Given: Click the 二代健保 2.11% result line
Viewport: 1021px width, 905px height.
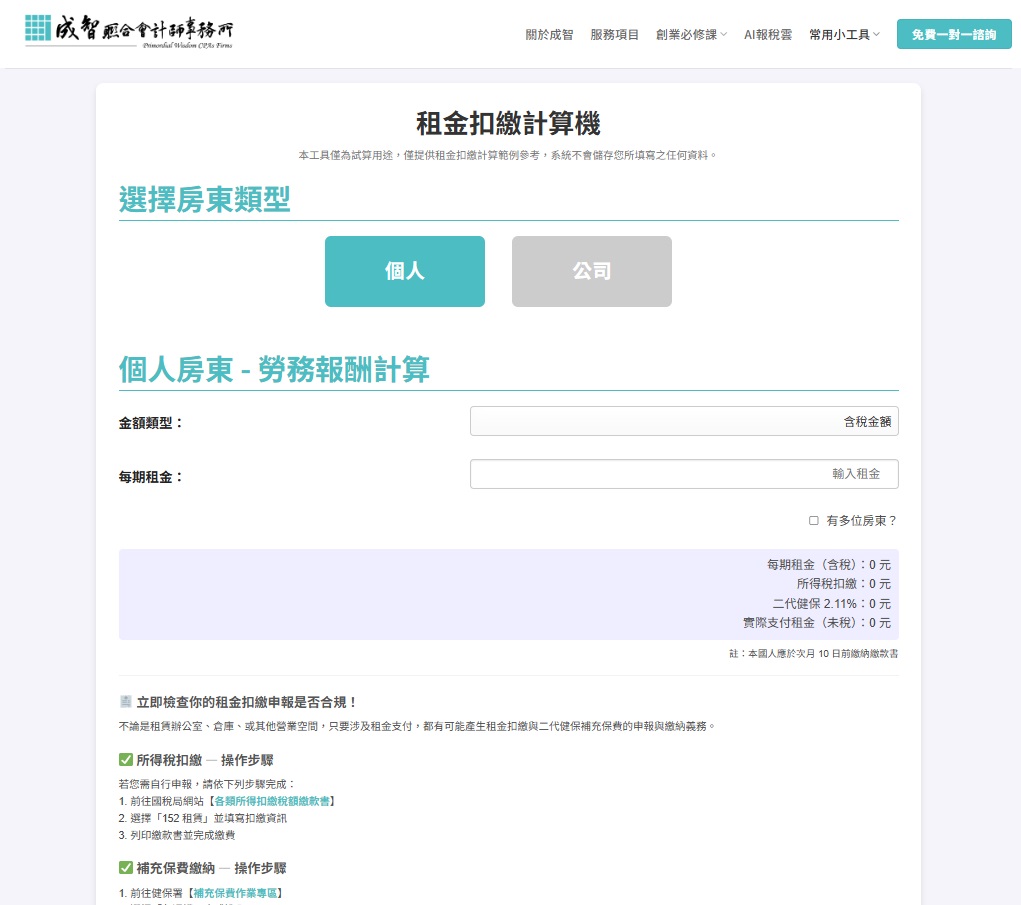Looking at the screenshot, I should [831, 604].
